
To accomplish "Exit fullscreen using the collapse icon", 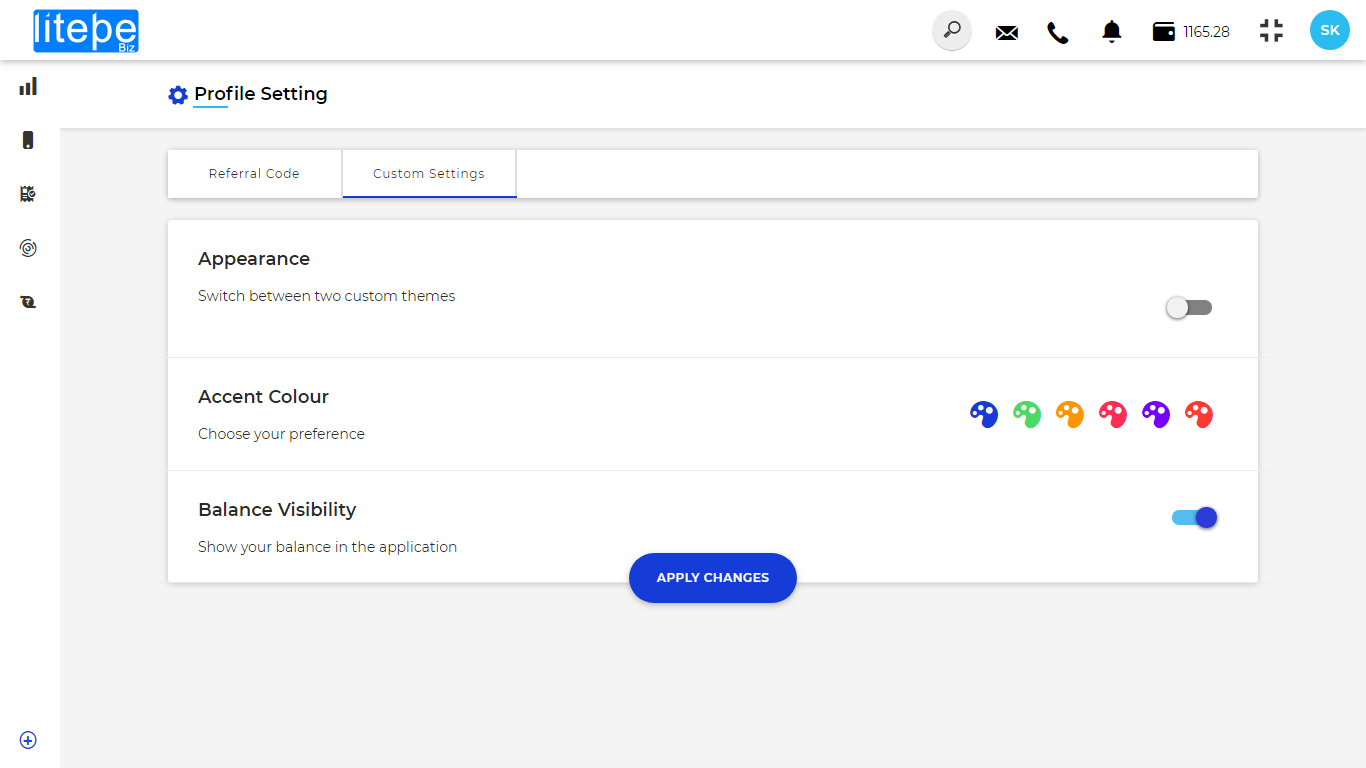I will point(1271,31).
